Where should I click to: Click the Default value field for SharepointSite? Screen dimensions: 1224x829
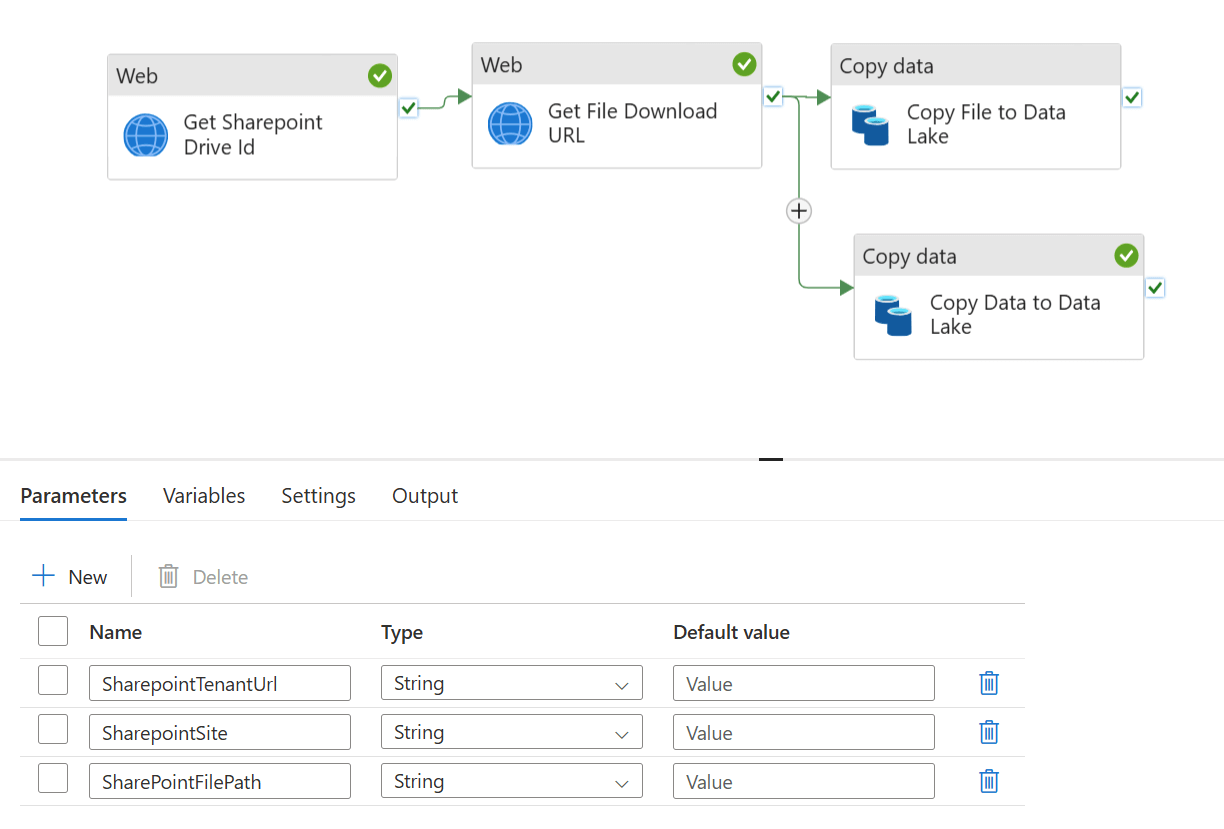[803, 733]
